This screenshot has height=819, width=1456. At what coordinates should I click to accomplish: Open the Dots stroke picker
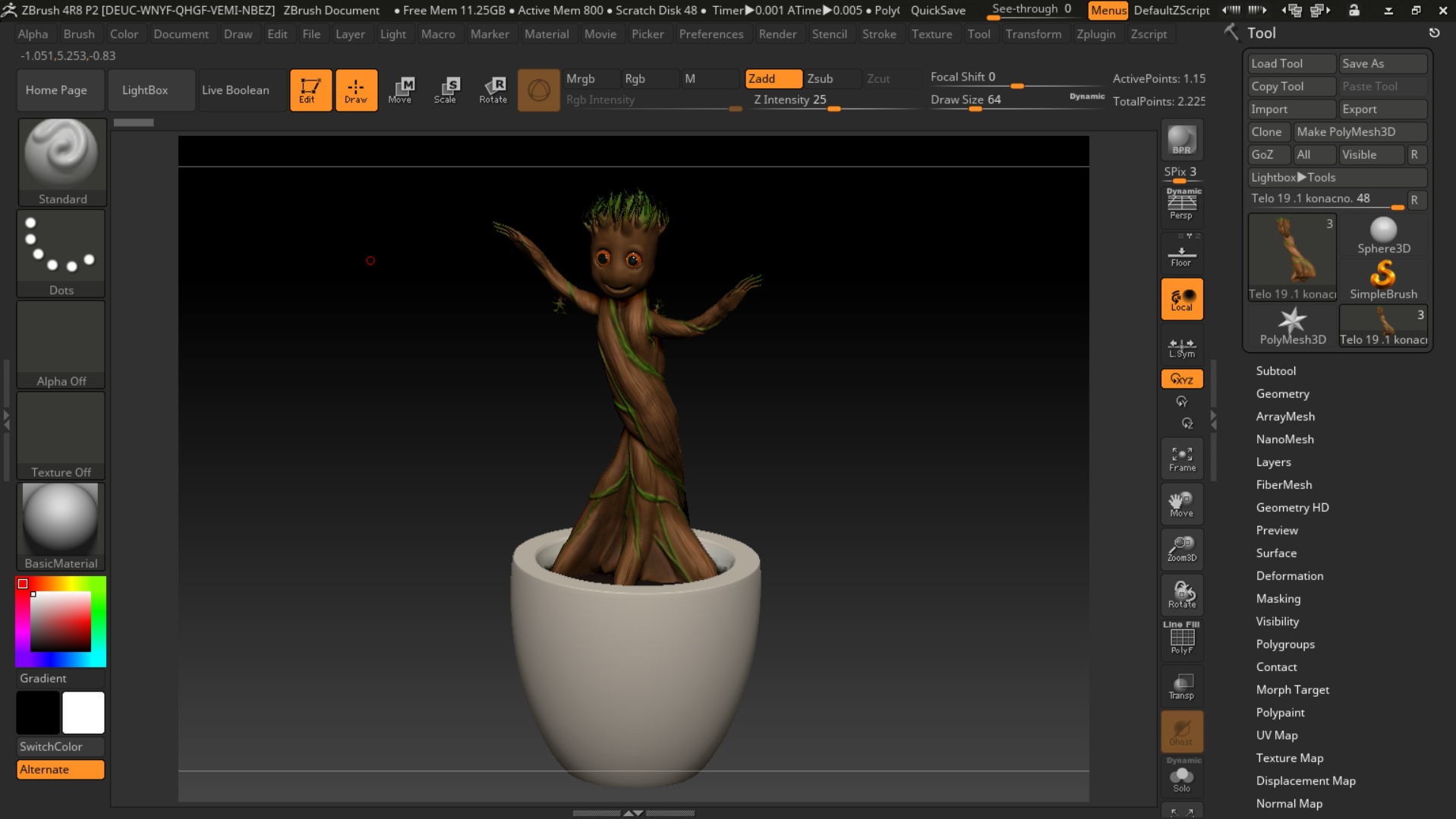tap(61, 253)
